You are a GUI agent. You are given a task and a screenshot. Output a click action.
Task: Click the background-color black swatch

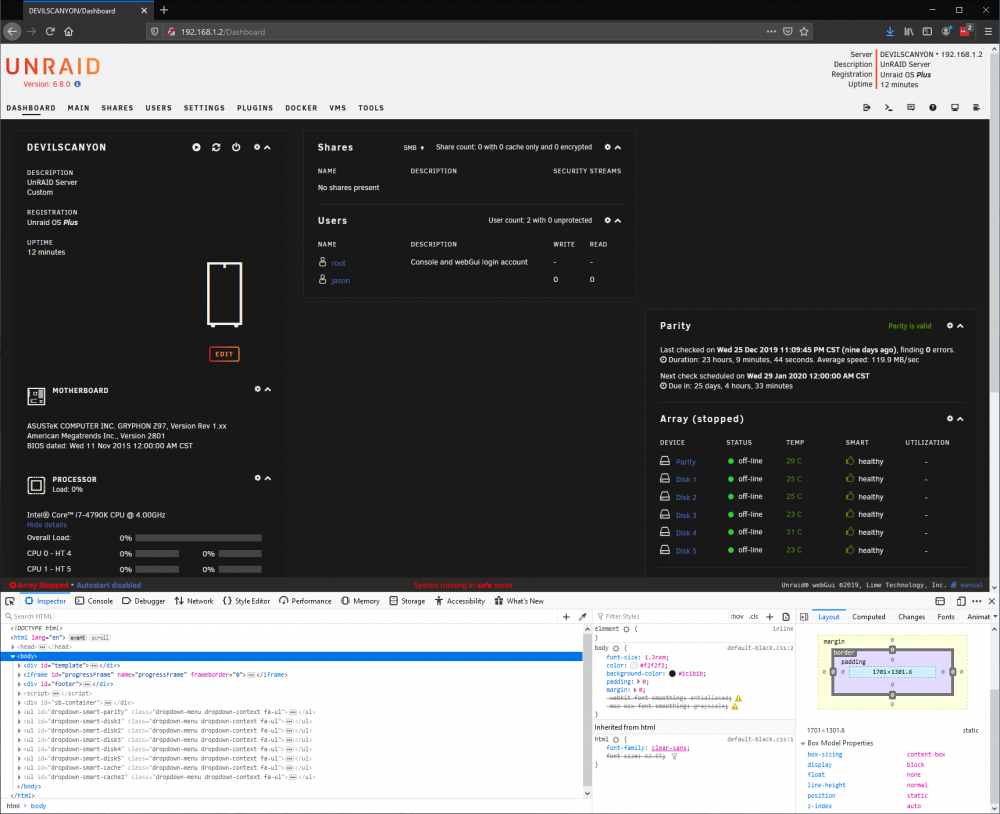point(672,674)
